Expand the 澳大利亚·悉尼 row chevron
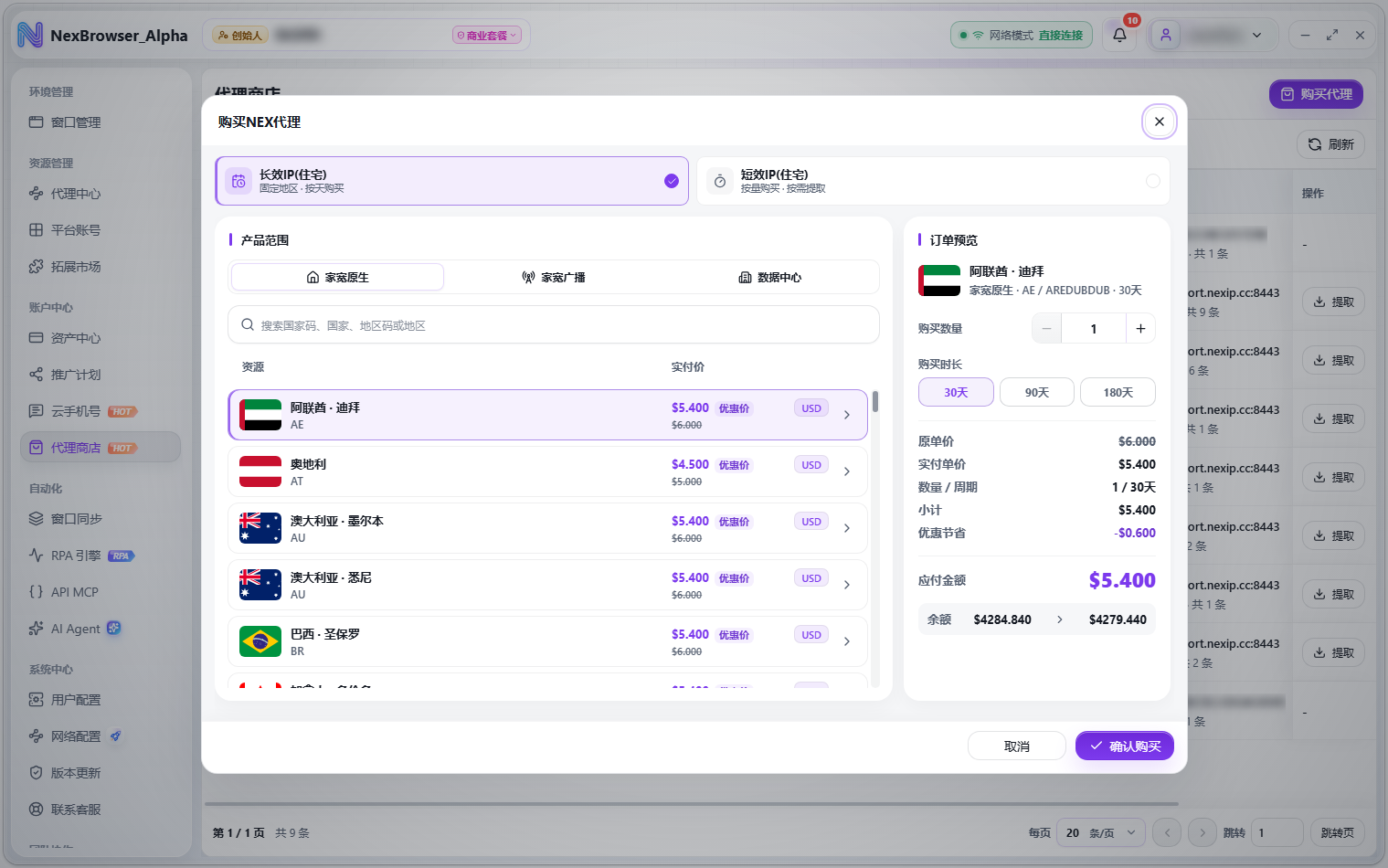1388x868 pixels. (847, 585)
